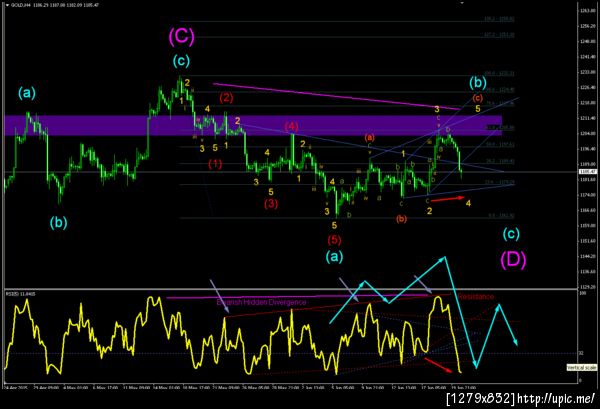Click the current price tag 1185.47

pyautogui.click(x=588, y=172)
